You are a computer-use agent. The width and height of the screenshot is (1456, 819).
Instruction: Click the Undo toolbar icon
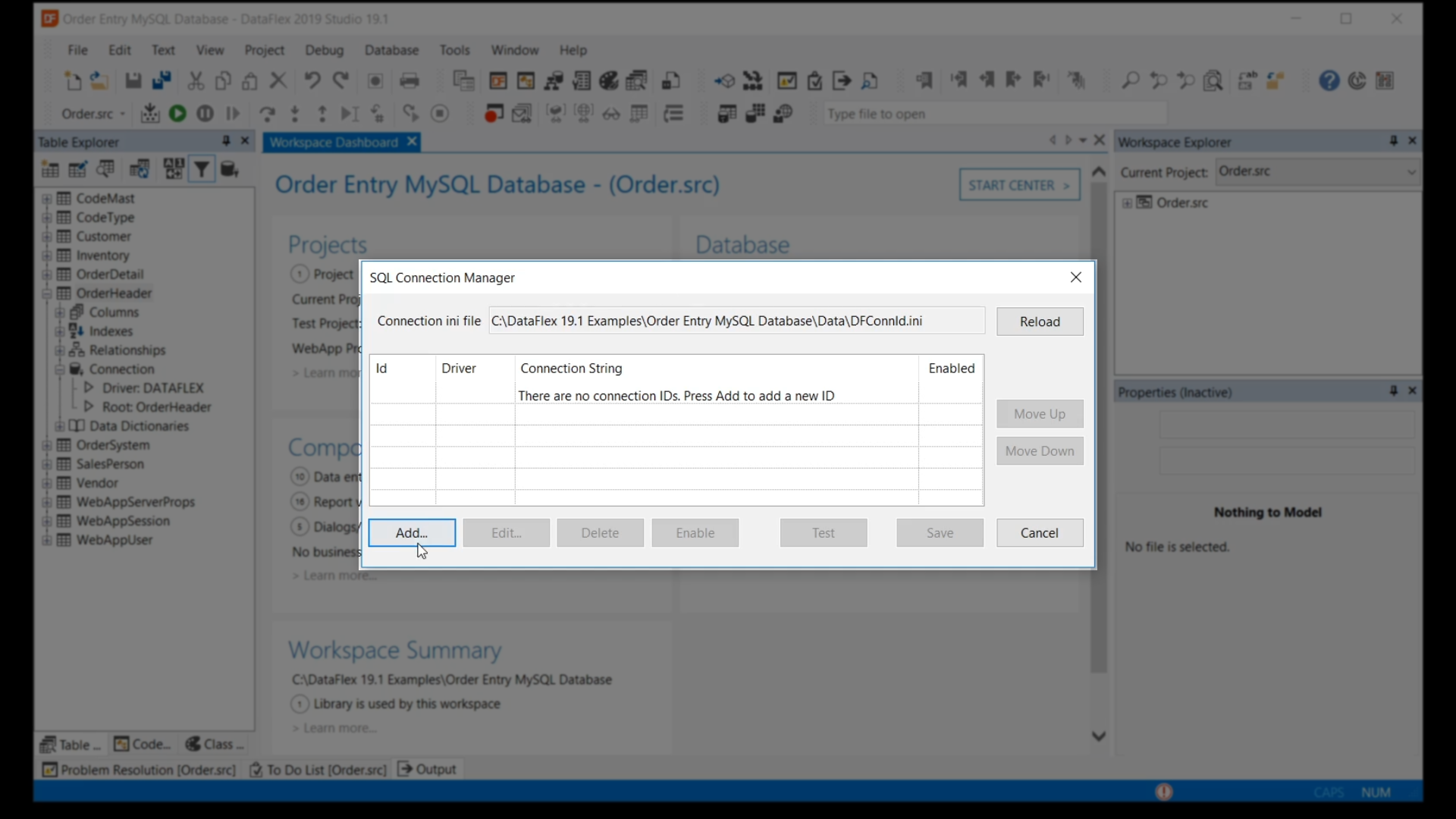(312, 80)
